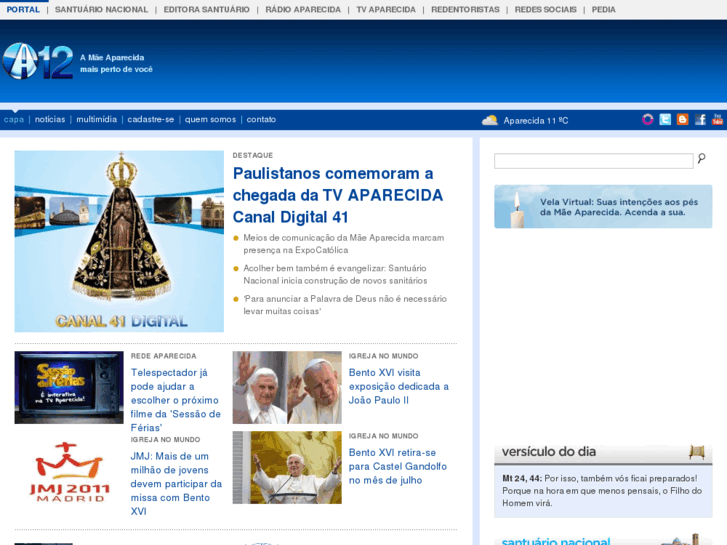727x545 pixels.
Task: Open PEDIA top link
Action: (603, 9)
